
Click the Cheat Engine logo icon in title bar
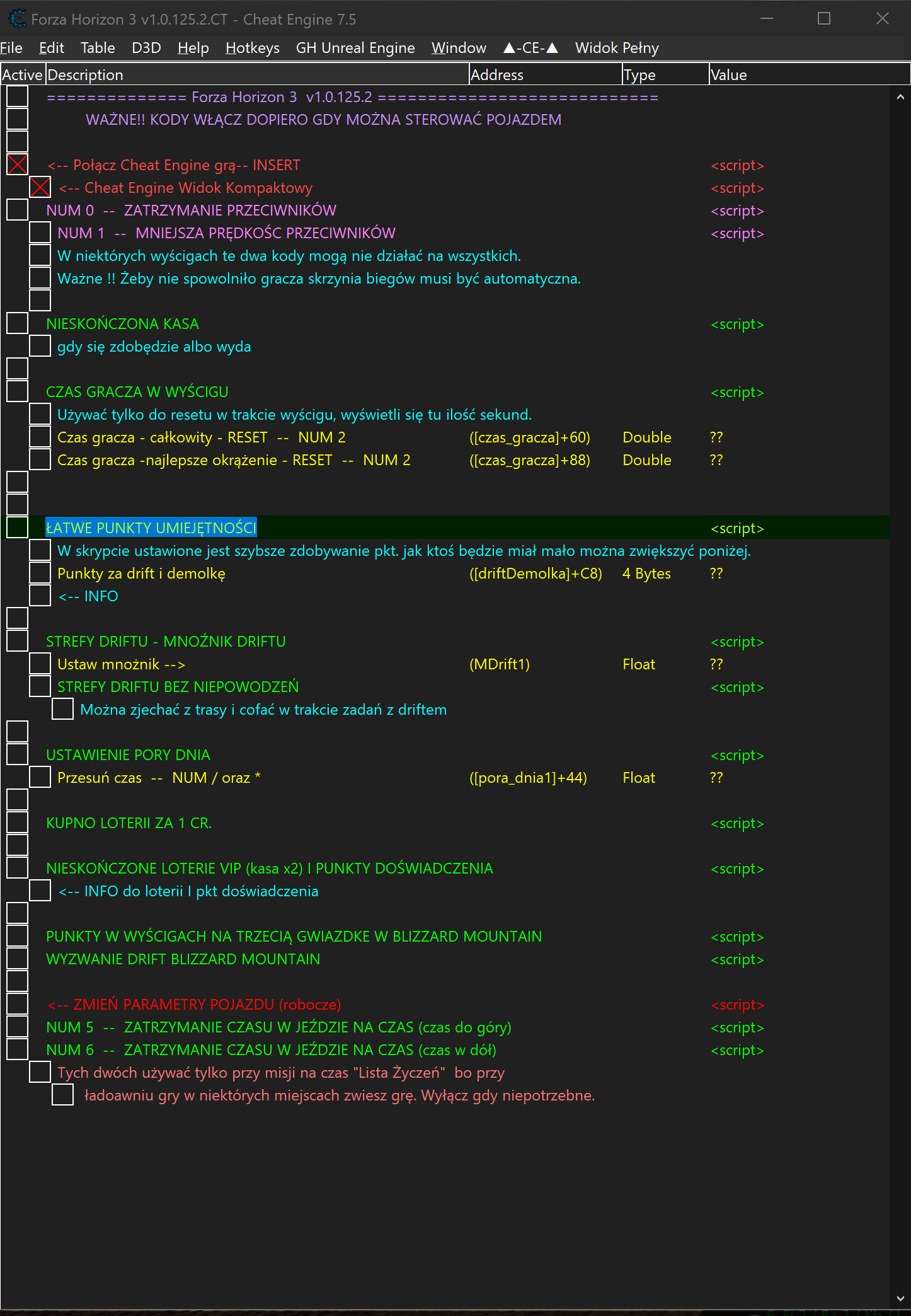click(x=17, y=19)
